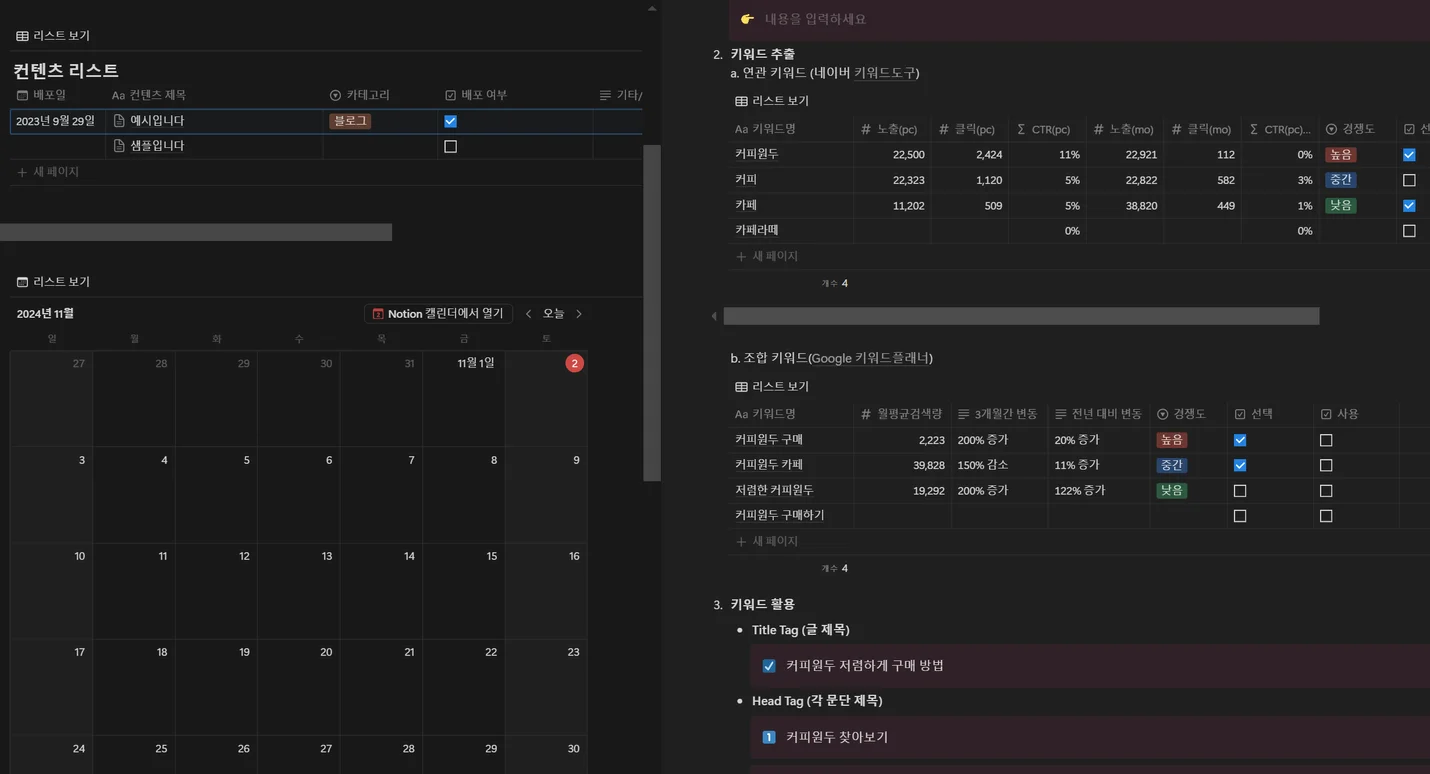Open Google 키워드플래너 link

point(870,358)
